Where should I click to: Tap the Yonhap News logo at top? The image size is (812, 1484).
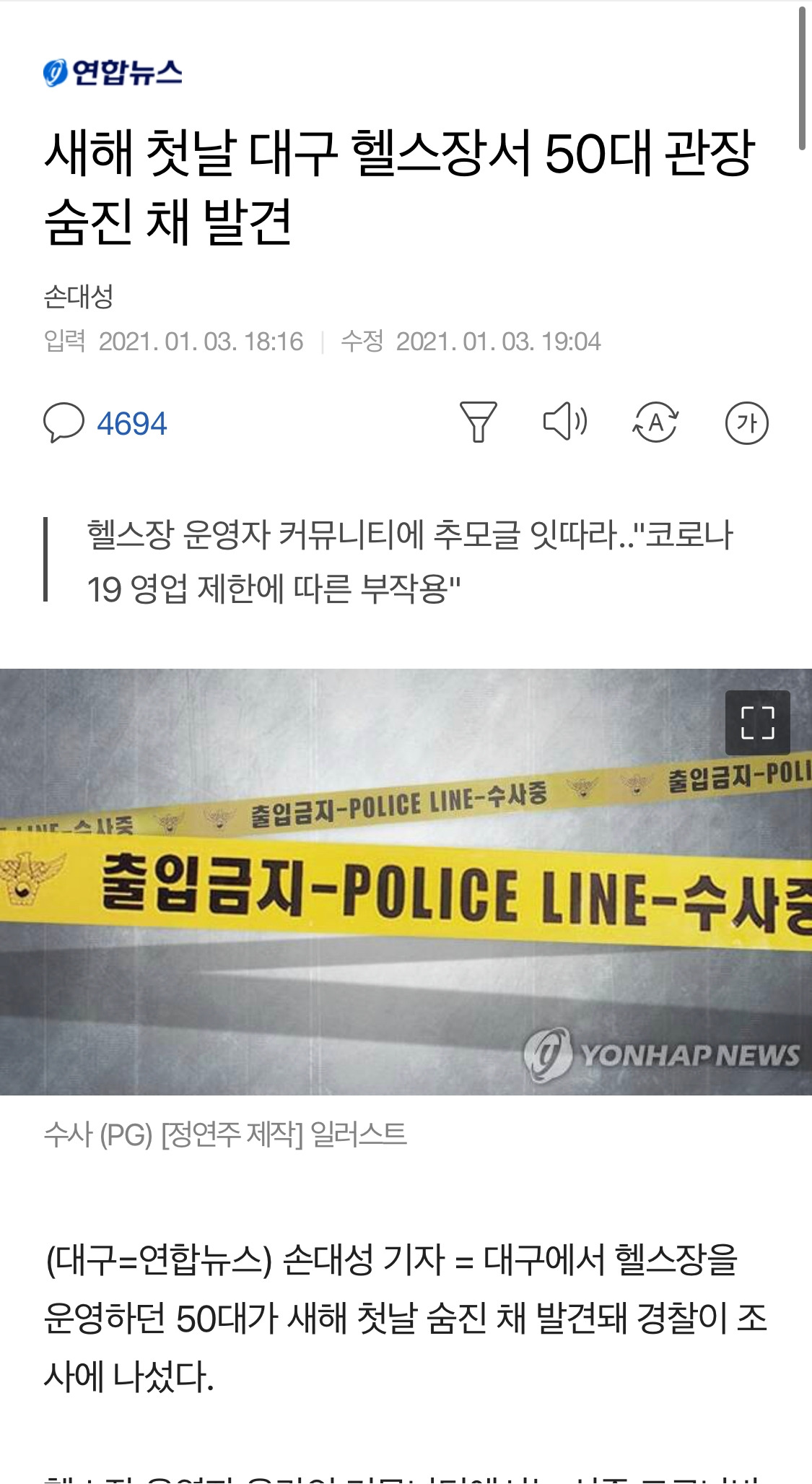113,72
